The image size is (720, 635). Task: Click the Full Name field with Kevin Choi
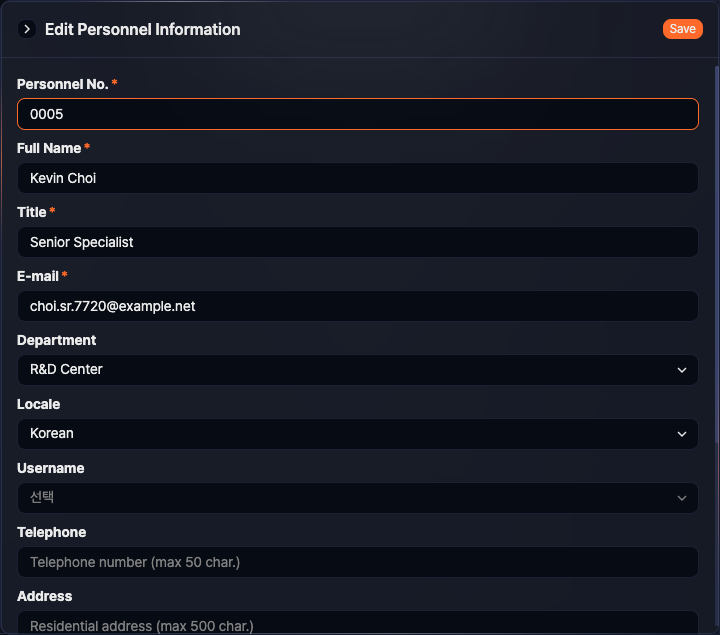(357, 178)
